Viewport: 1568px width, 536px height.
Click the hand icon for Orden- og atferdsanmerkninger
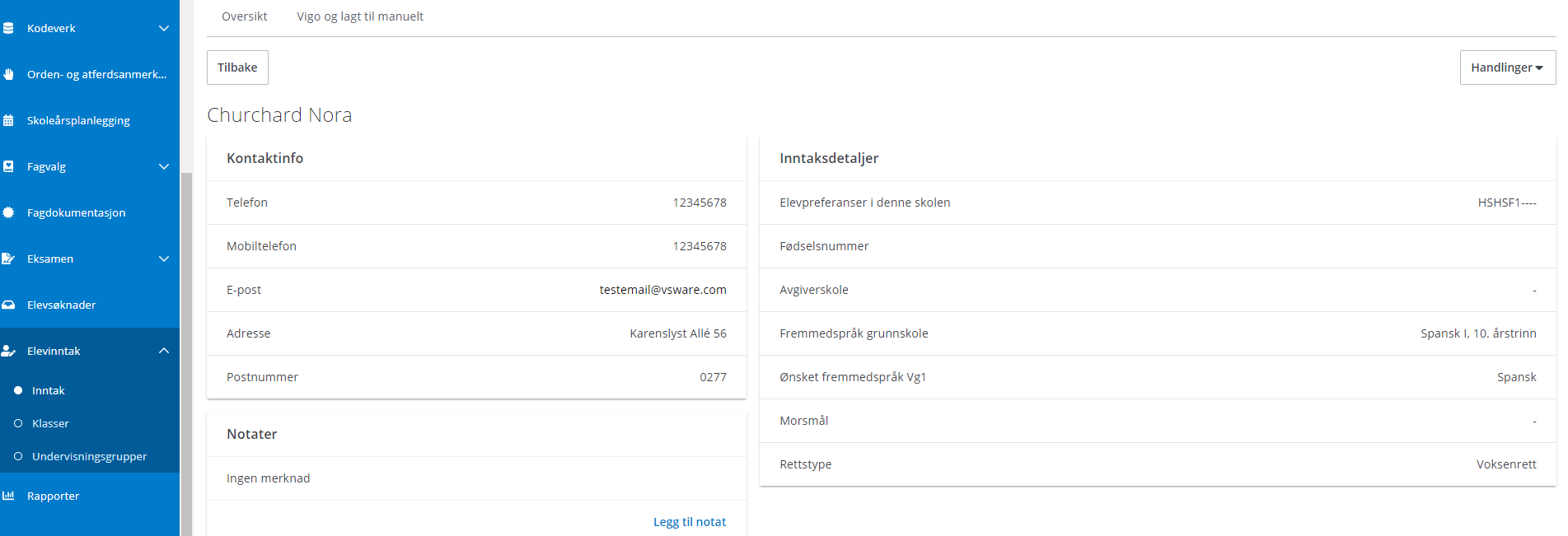coord(8,74)
